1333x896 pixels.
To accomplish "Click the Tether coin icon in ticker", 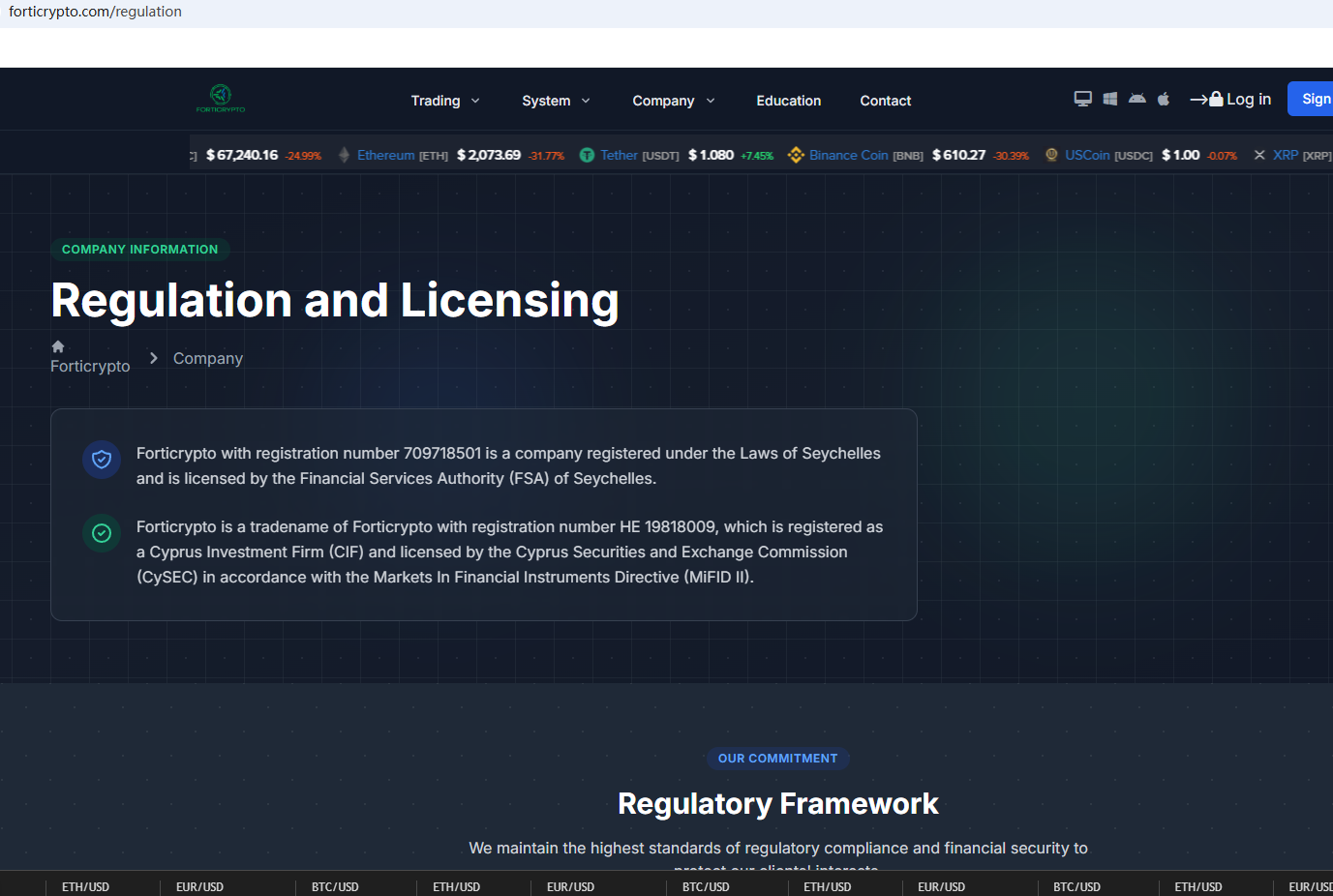I will coord(587,155).
